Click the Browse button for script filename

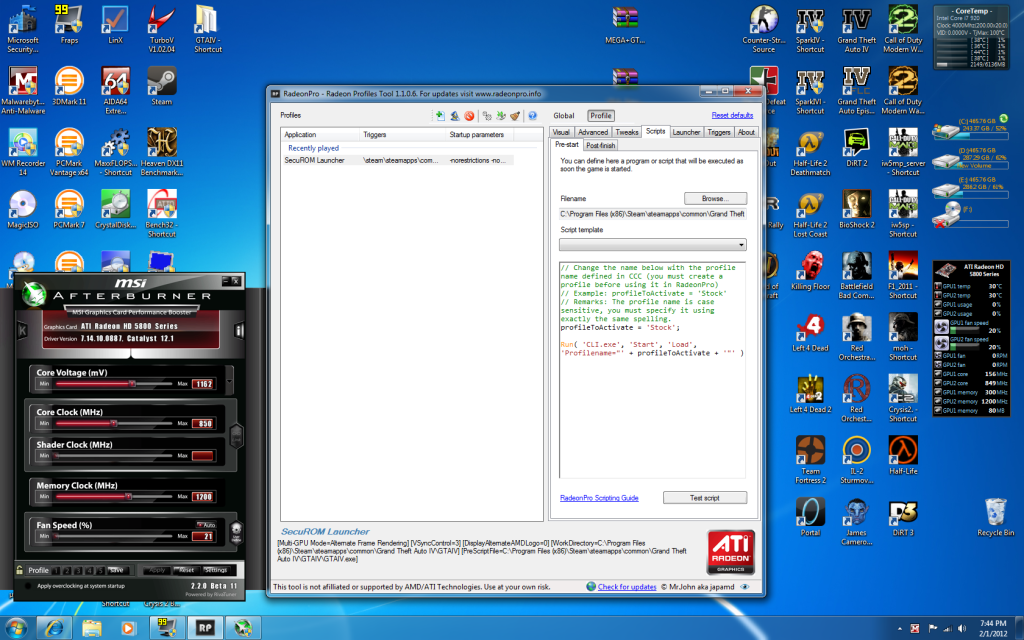point(715,199)
